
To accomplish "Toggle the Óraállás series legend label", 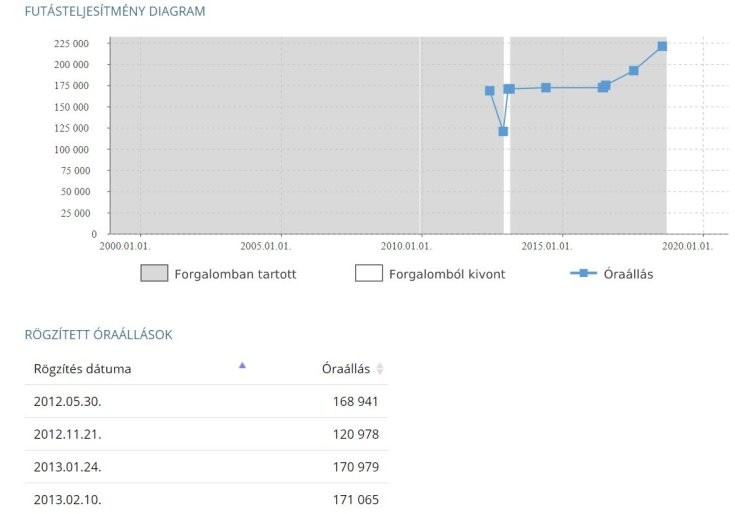I will pyautogui.click(x=629, y=274).
